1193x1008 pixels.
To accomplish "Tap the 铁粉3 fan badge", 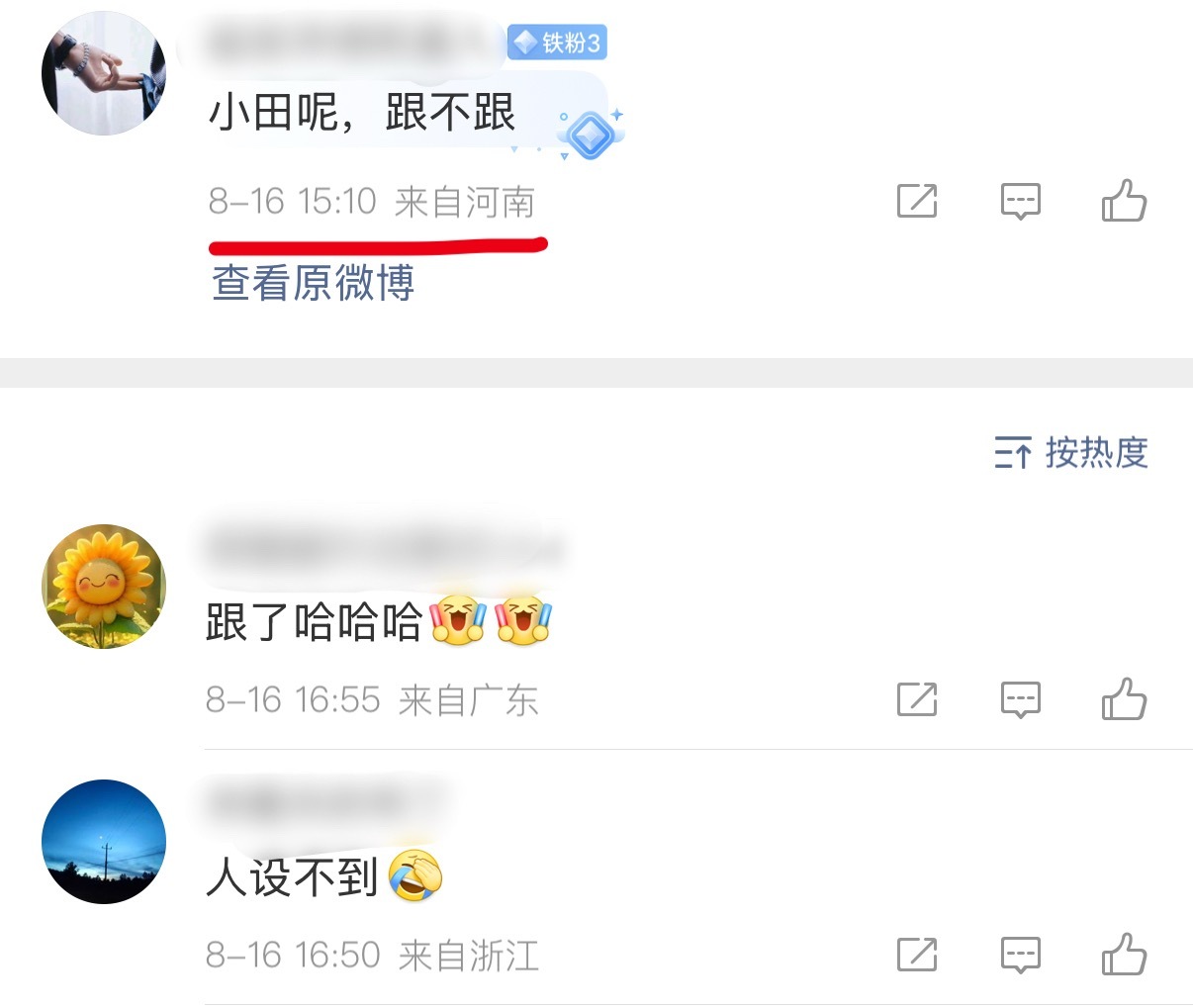I will click(557, 43).
